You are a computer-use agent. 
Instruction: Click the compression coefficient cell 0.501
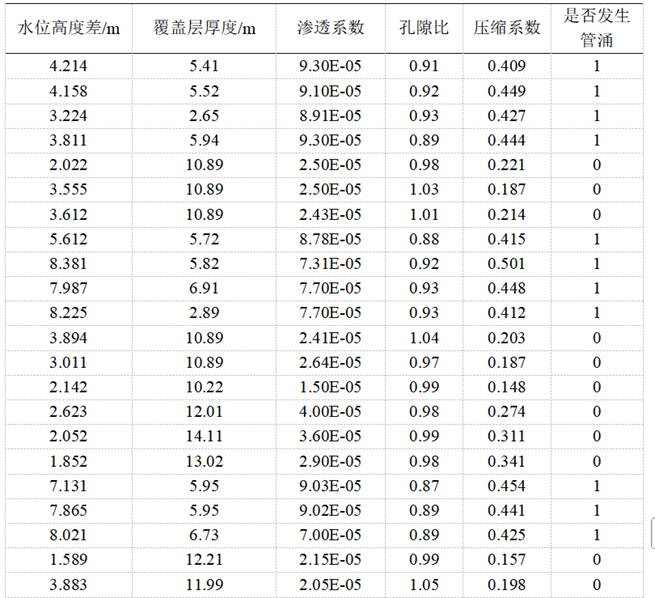pos(507,264)
